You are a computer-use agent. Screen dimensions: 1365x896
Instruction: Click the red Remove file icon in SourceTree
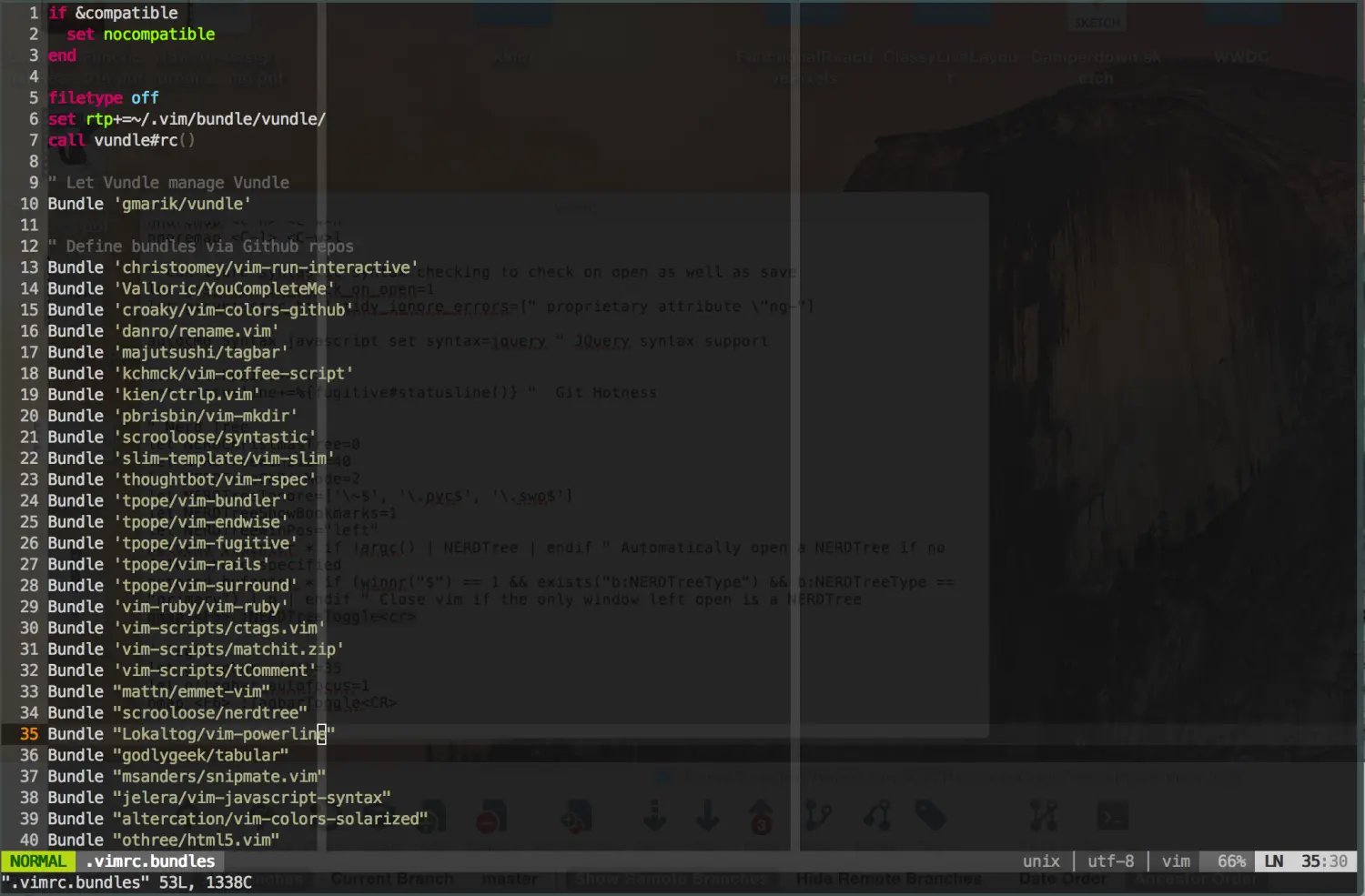point(491,817)
